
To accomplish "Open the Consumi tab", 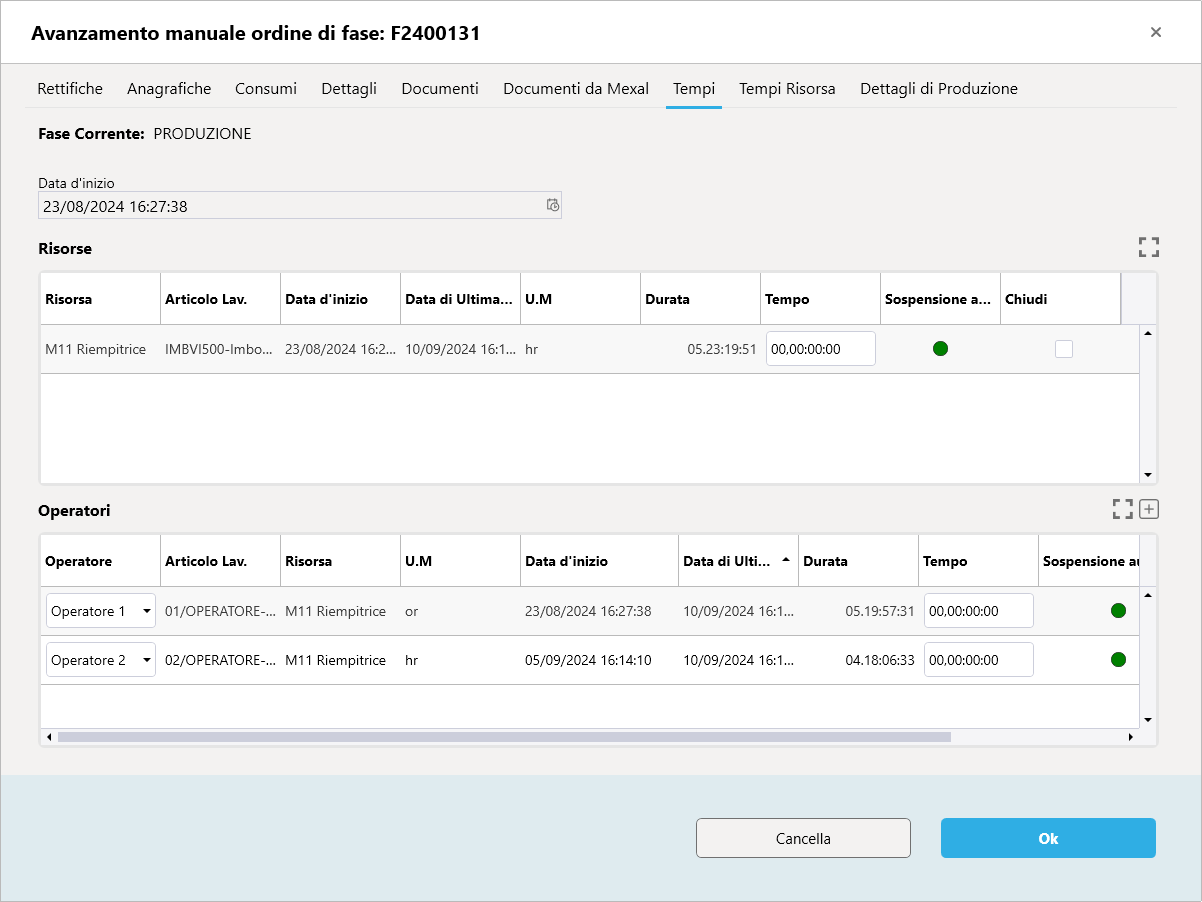I will pos(266,88).
